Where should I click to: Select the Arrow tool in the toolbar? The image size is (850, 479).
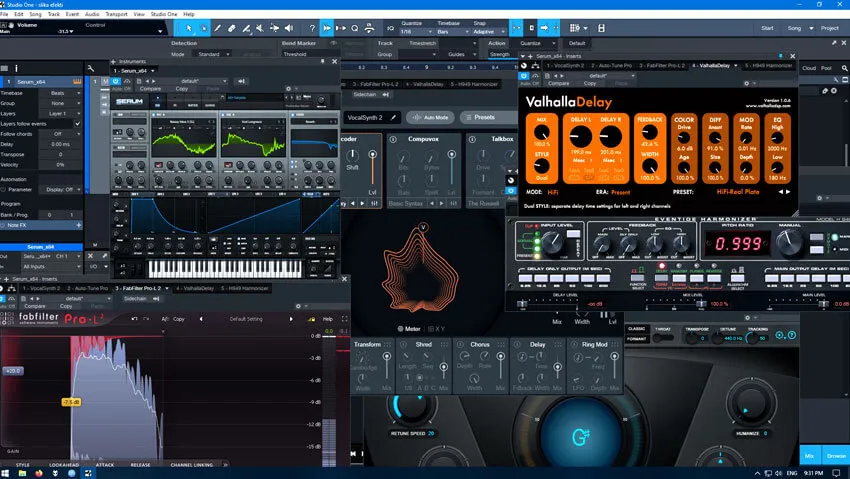pyautogui.click(x=189, y=28)
